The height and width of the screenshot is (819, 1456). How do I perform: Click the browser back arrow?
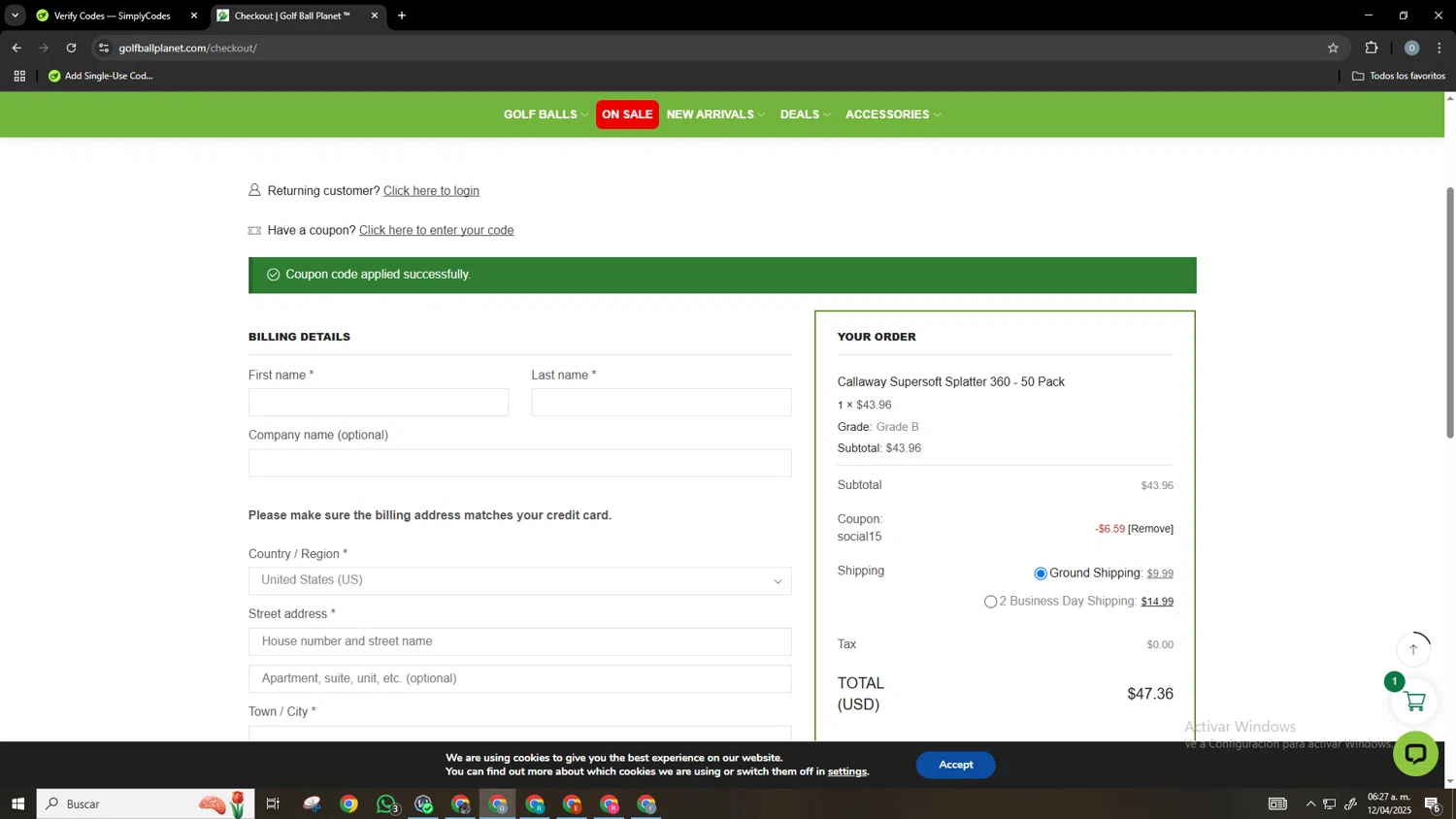click(x=17, y=48)
